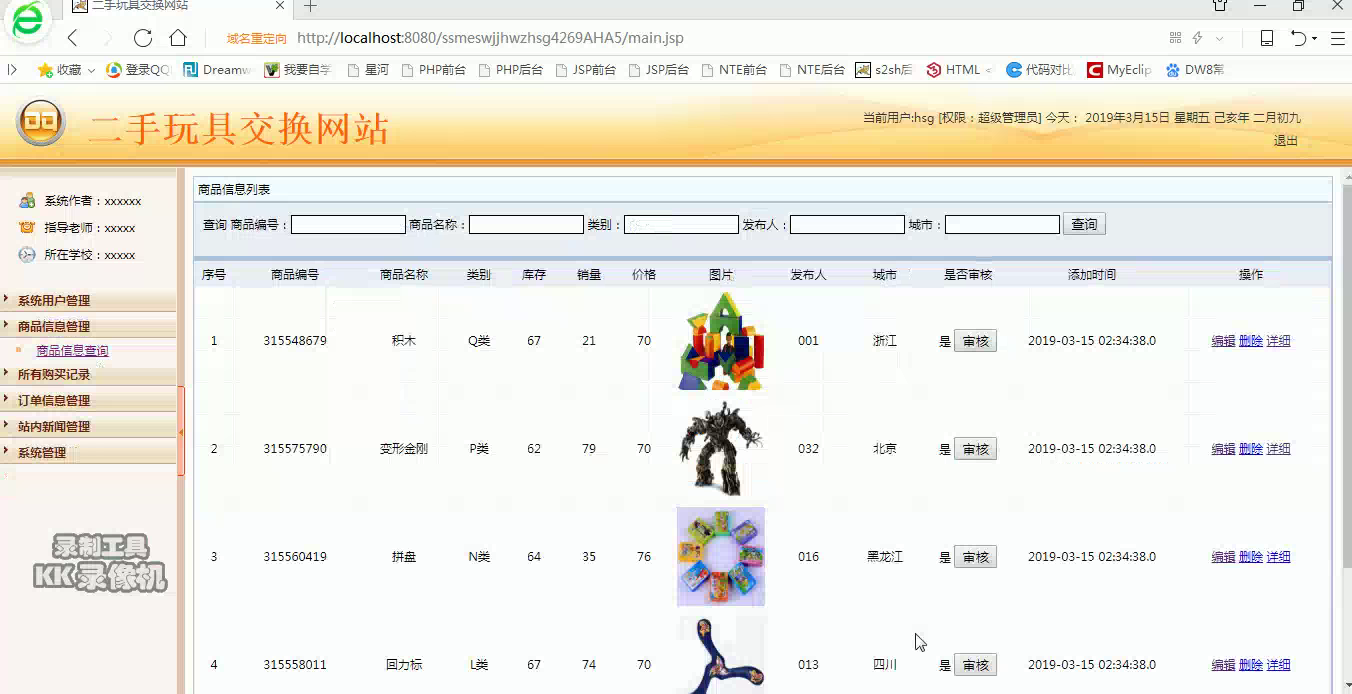The height and width of the screenshot is (694, 1352).
Task: Click the undo closed tab icon
Action: pos(1299,38)
